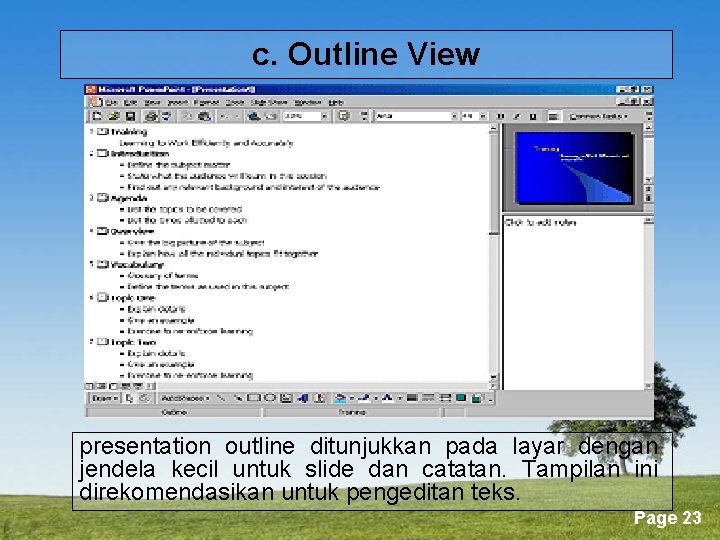Screen dimensions: 720x540
Task: Select the Oval drawing tool
Action: click(x=270, y=398)
